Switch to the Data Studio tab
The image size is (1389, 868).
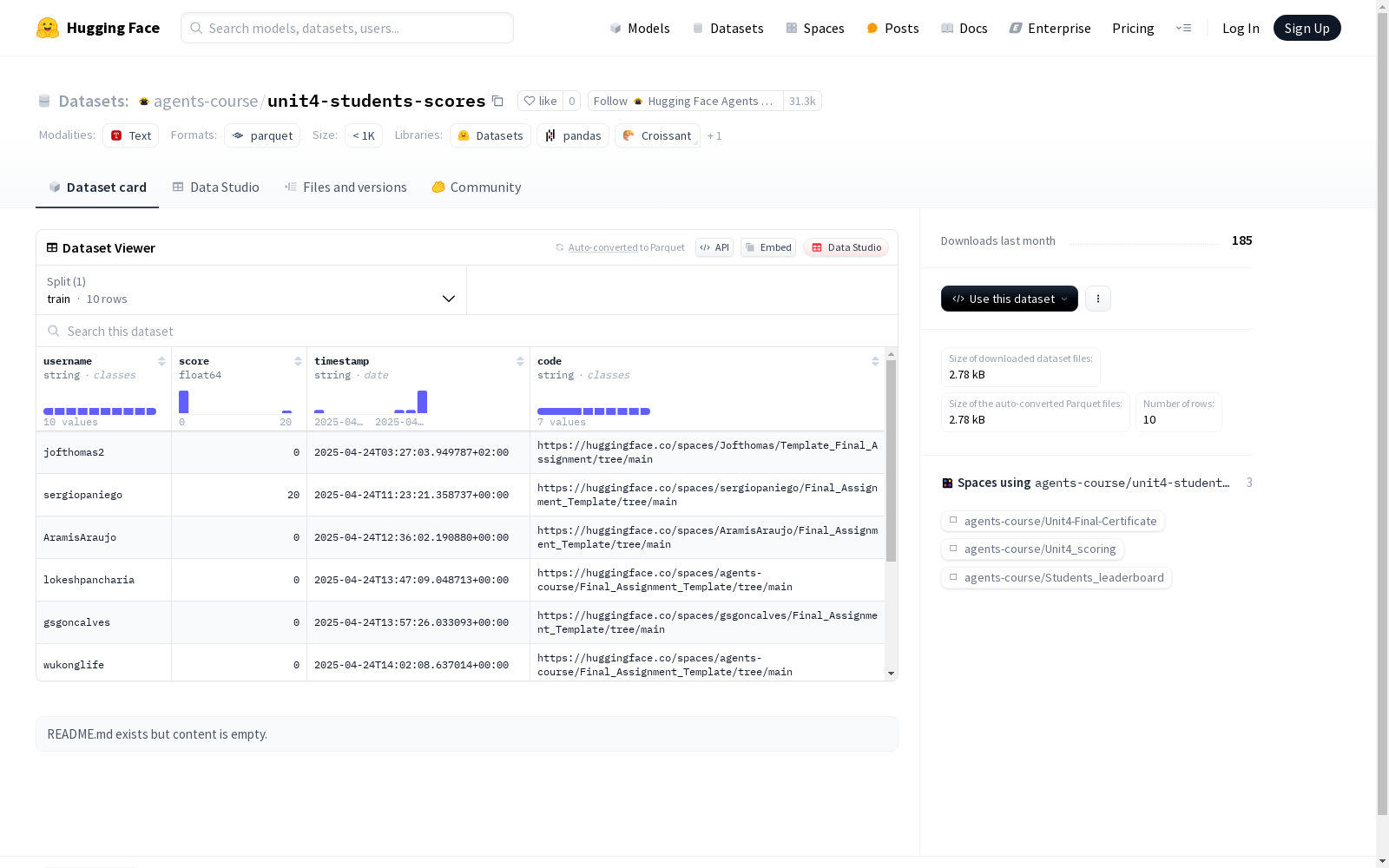[216, 187]
